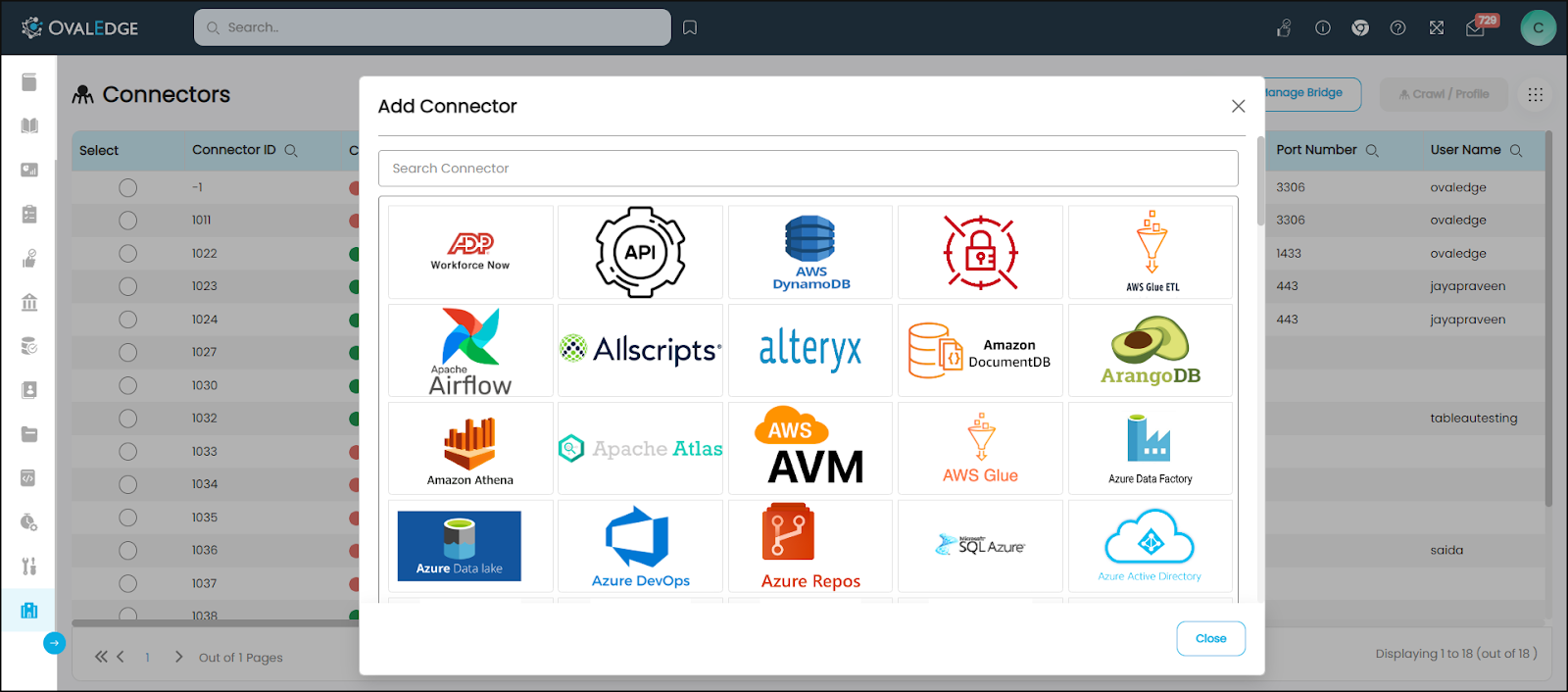Viewport: 1568px width, 692px height.
Task: Open the clipboard sidebar icon
Action: (29, 214)
